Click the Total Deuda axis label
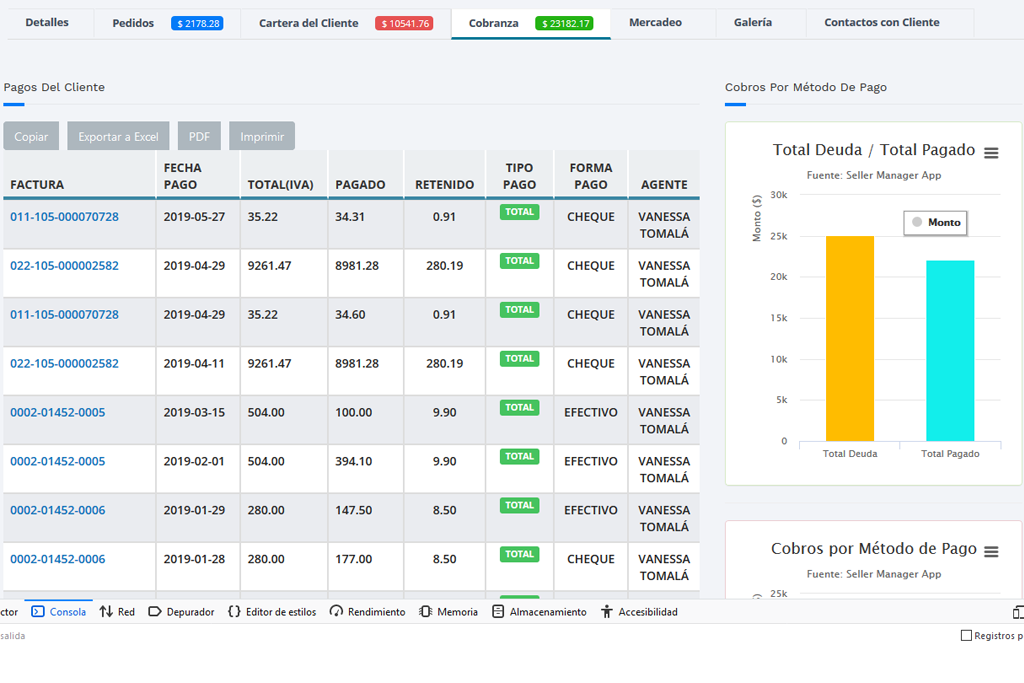Screen dimensions: 1024x683 [850, 454]
